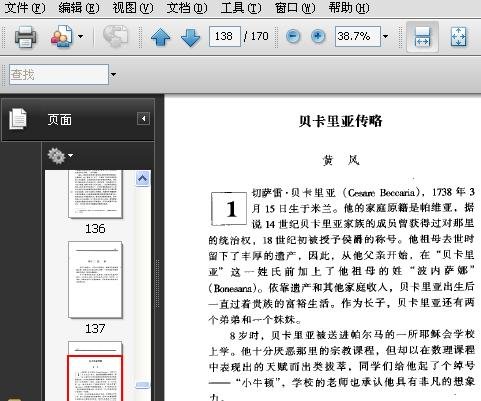
Task: Click the boxed section number 1
Action: coord(229,209)
